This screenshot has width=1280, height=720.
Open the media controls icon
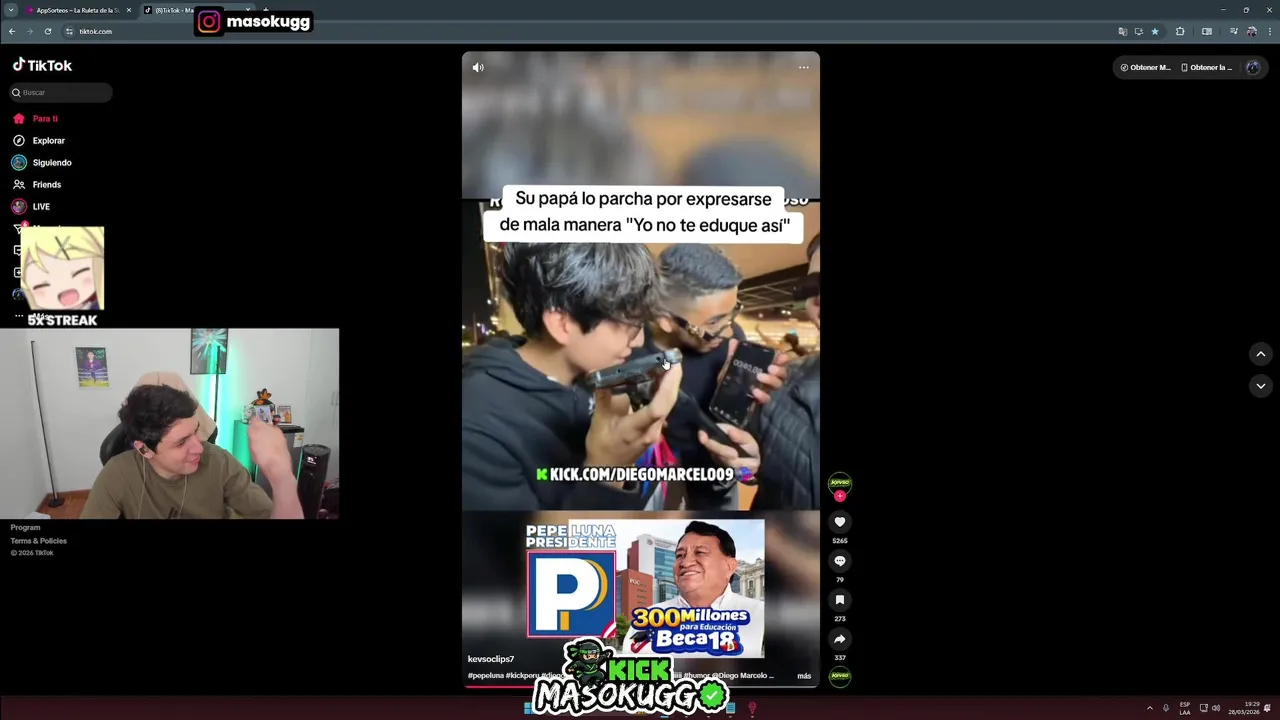click(1233, 31)
